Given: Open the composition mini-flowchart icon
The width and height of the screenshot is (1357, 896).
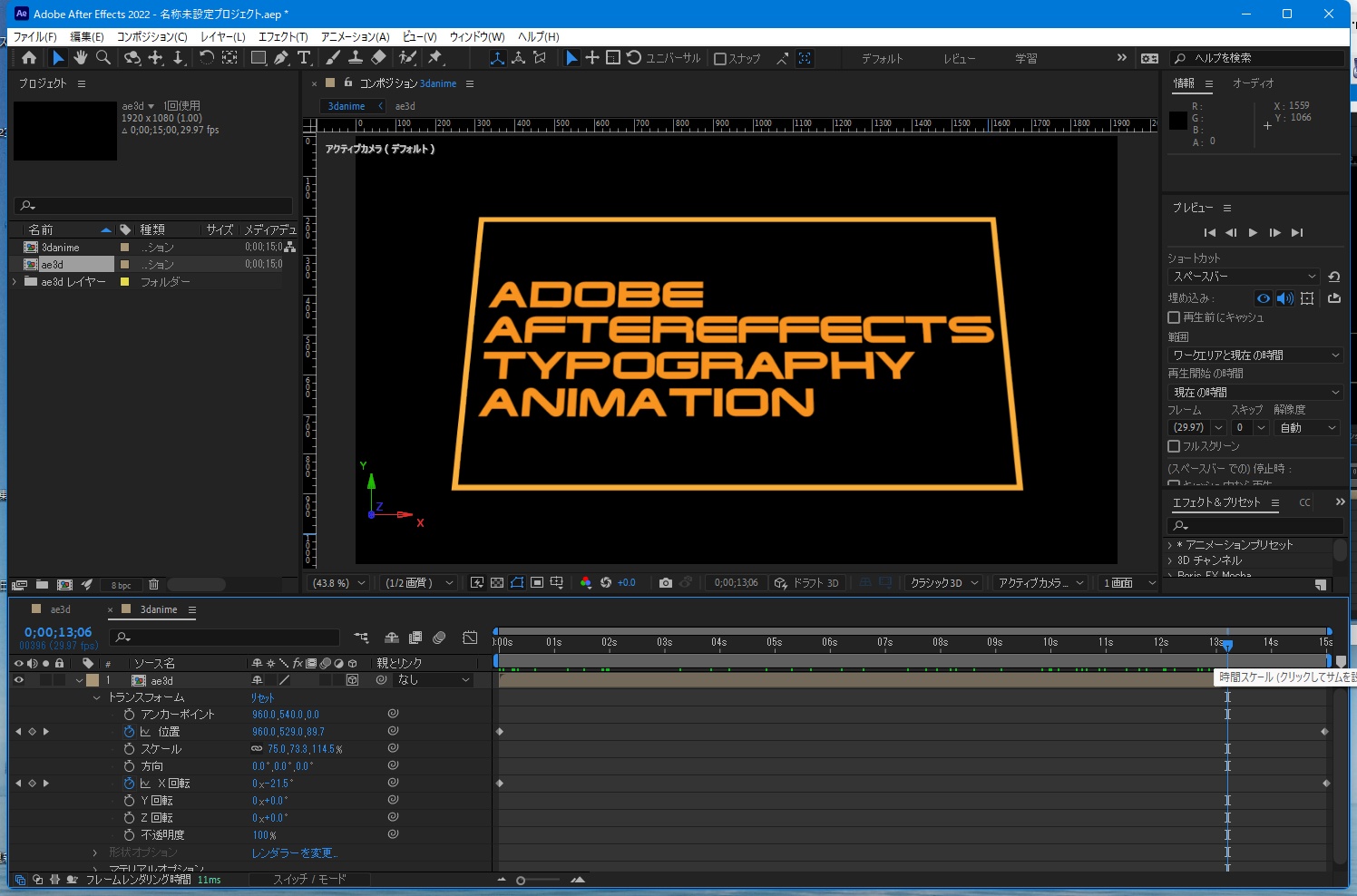Looking at the screenshot, I should [x=361, y=638].
